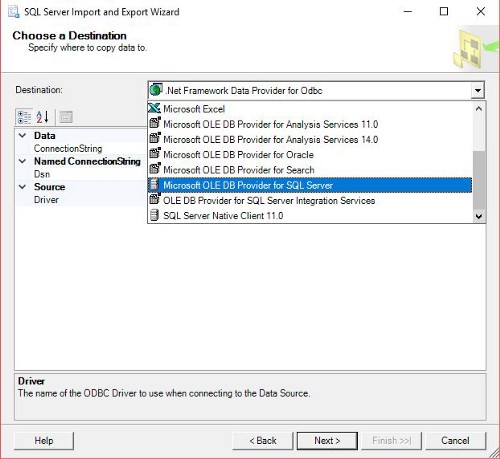Click the globe icon in Destination box

pyautogui.click(x=156, y=90)
